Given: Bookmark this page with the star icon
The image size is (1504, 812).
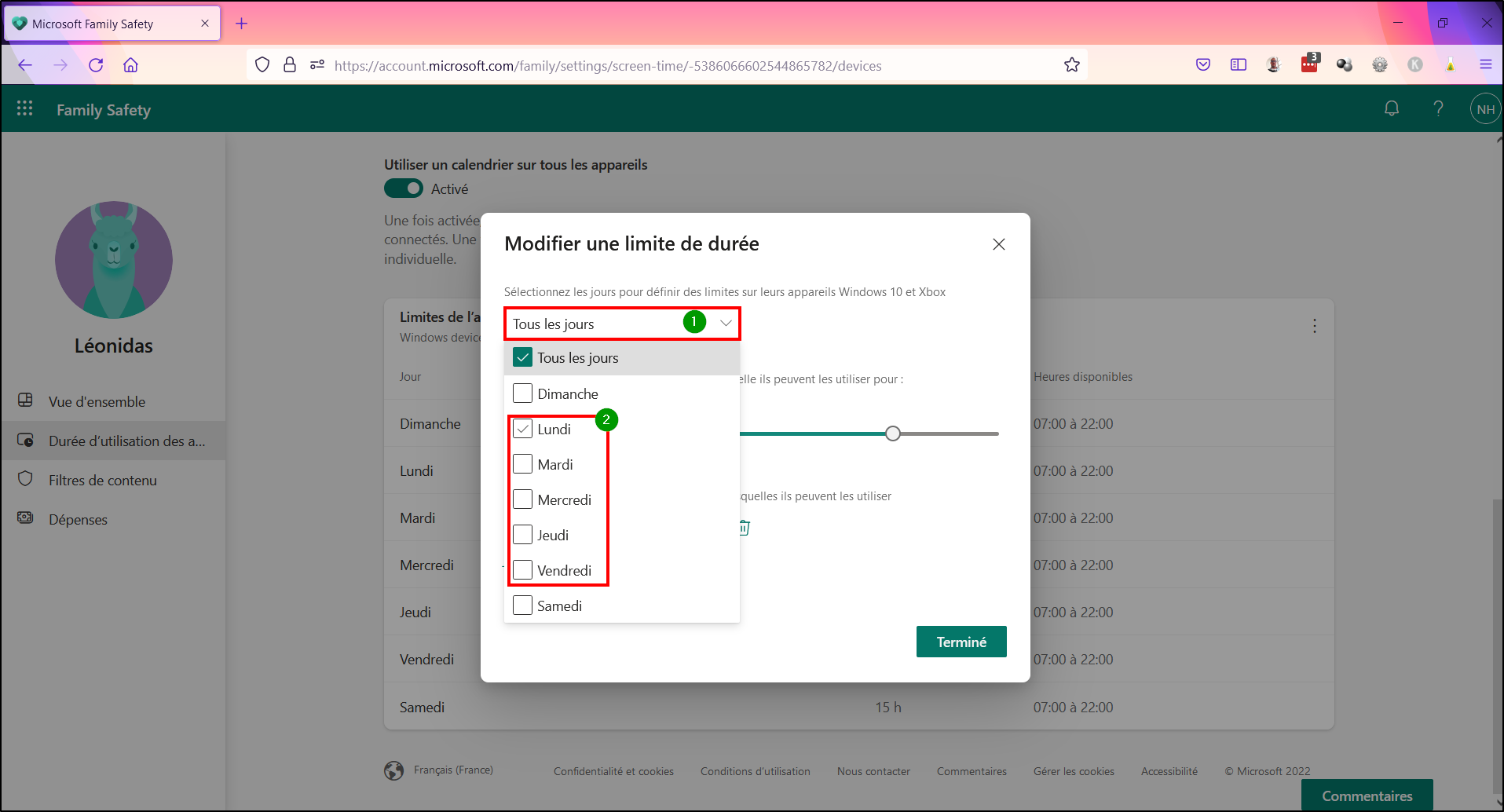Looking at the screenshot, I should point(1072,65).
